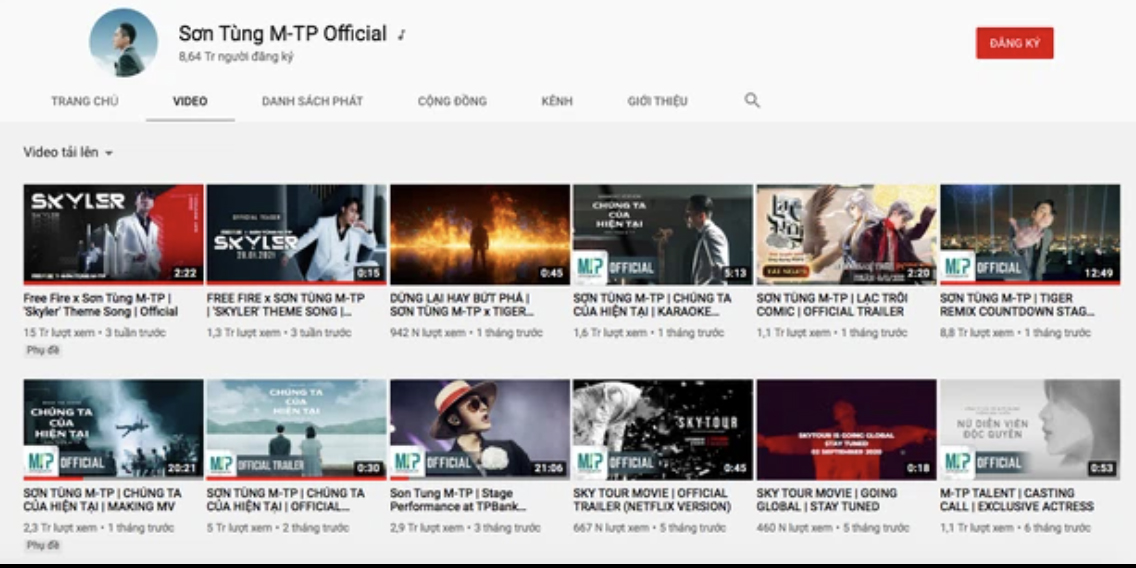This screenshot has width=1136, height=568.
Task: Switch to the GIỚI THIỆU tab
Action: click(x=657, y=101)
